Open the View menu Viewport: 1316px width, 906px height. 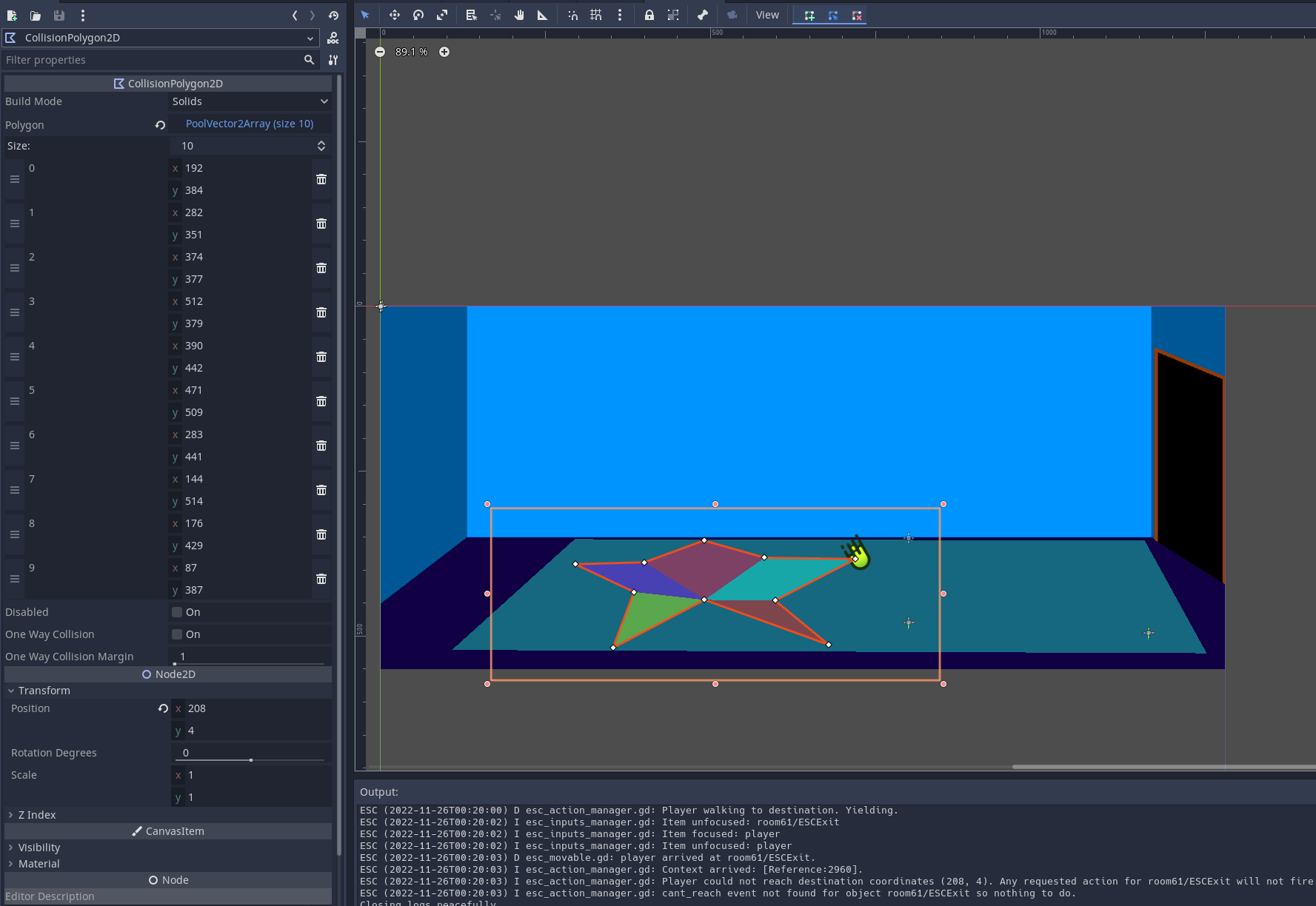[x=766, y=15]
